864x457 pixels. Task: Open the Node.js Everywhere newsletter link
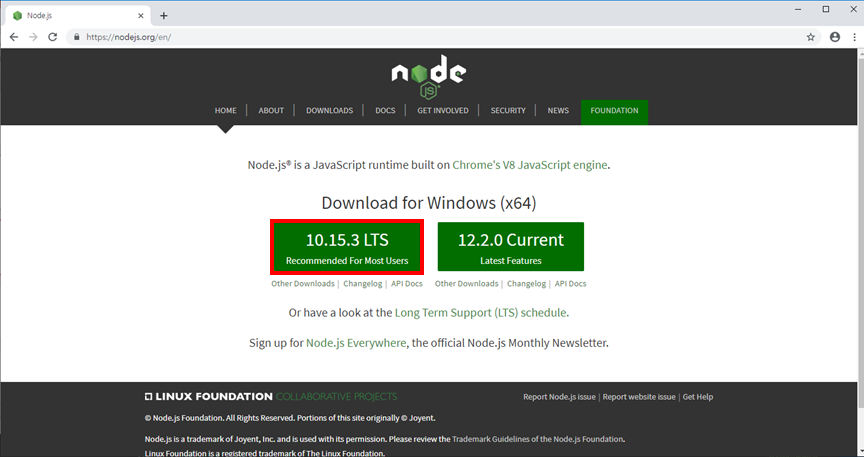click(356, 343)
